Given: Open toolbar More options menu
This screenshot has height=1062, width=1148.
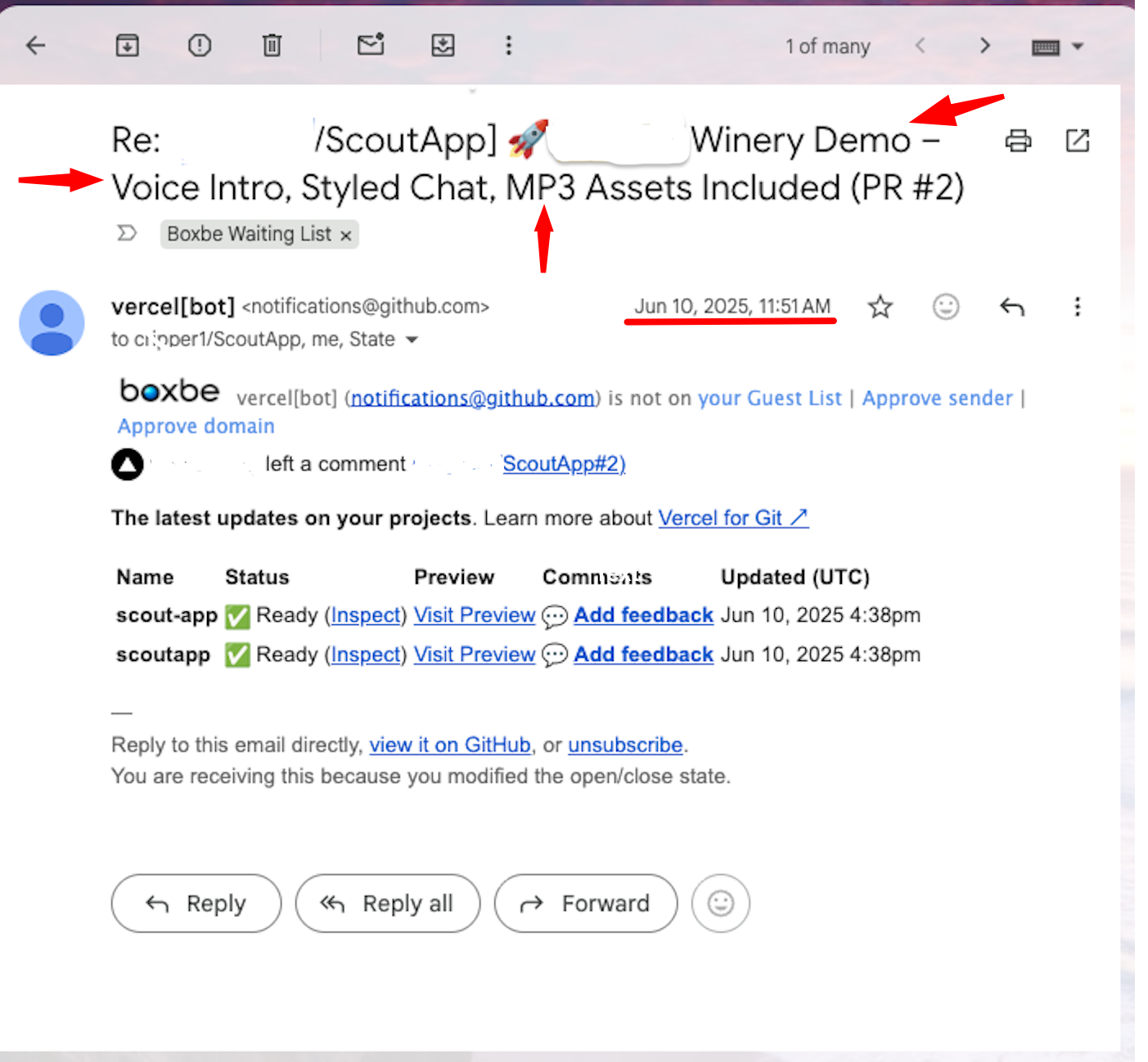Looking at the screenshot, I should click(508, 45).
